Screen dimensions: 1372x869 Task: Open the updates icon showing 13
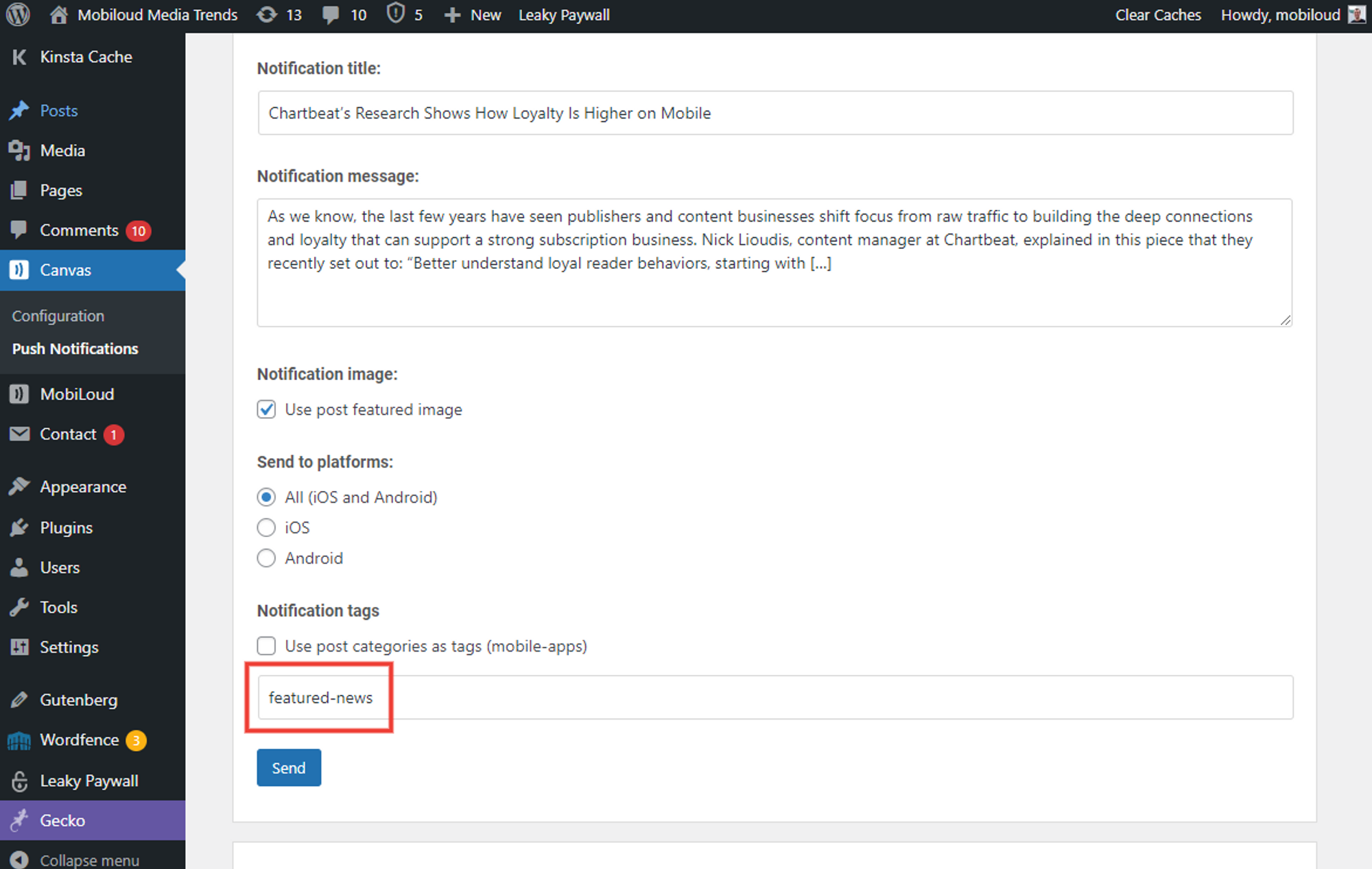(x=267, y=14)
